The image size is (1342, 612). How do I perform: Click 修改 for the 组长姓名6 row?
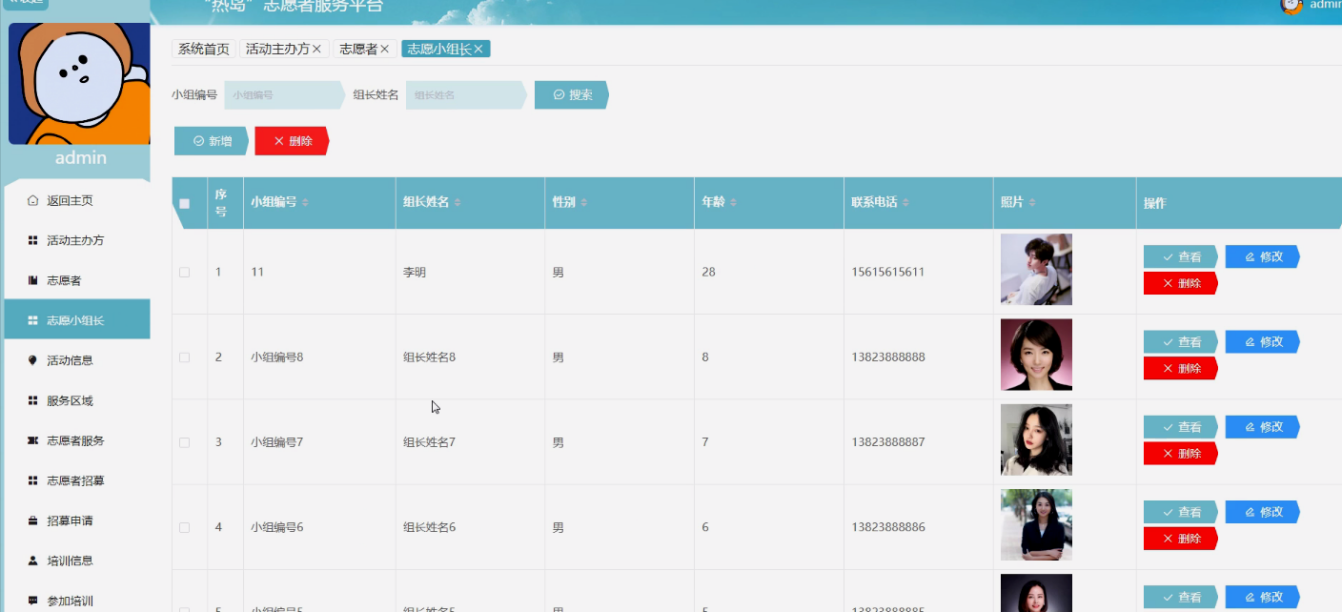1262,512
